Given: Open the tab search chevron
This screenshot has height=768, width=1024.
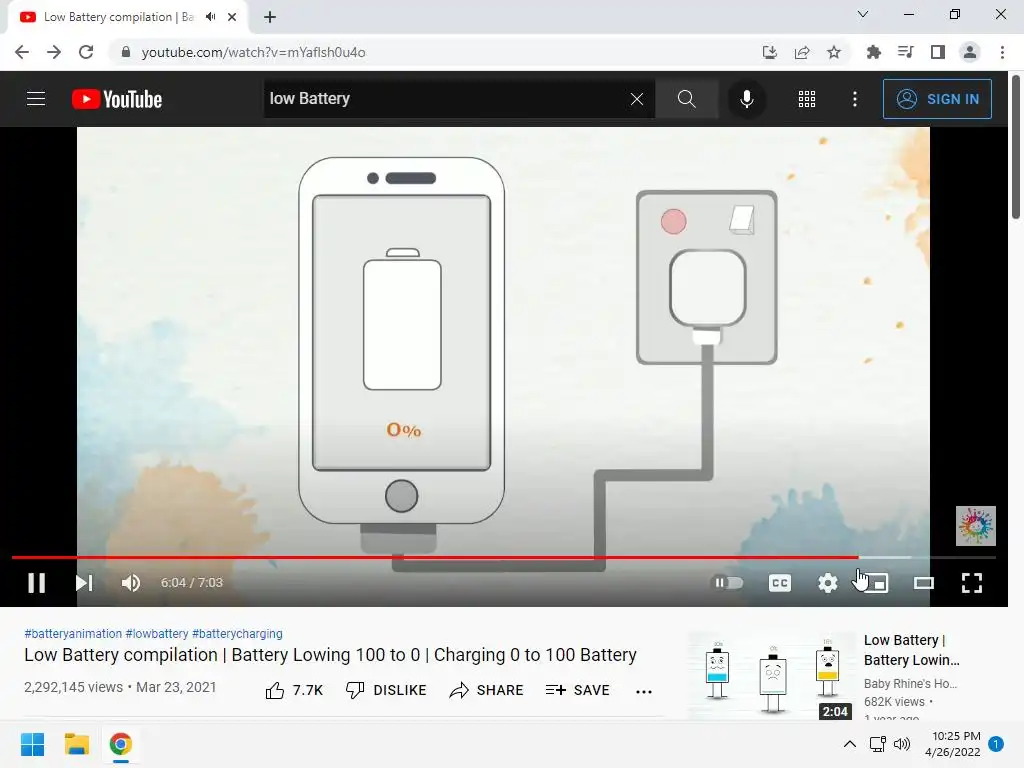Looking at the screenshot, I should [863, 14].
